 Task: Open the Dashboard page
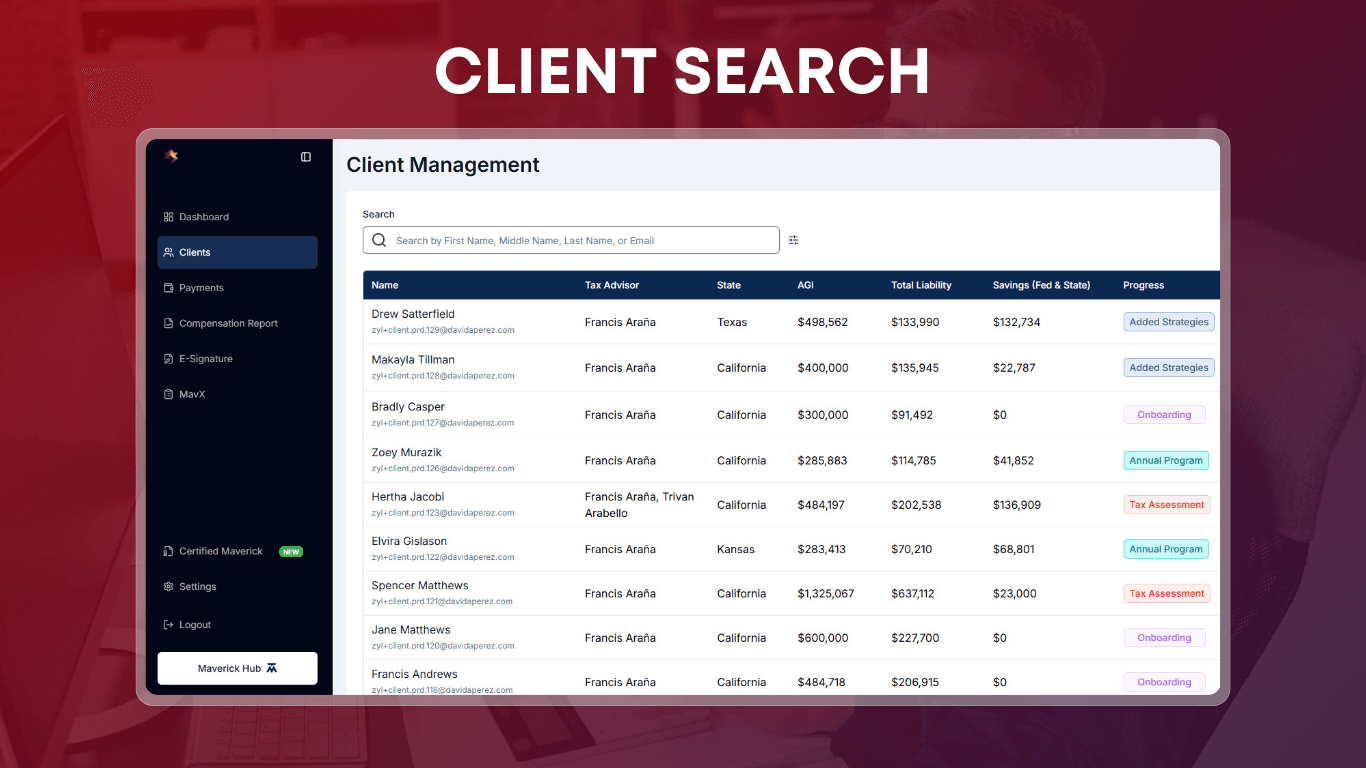[203, 217]
